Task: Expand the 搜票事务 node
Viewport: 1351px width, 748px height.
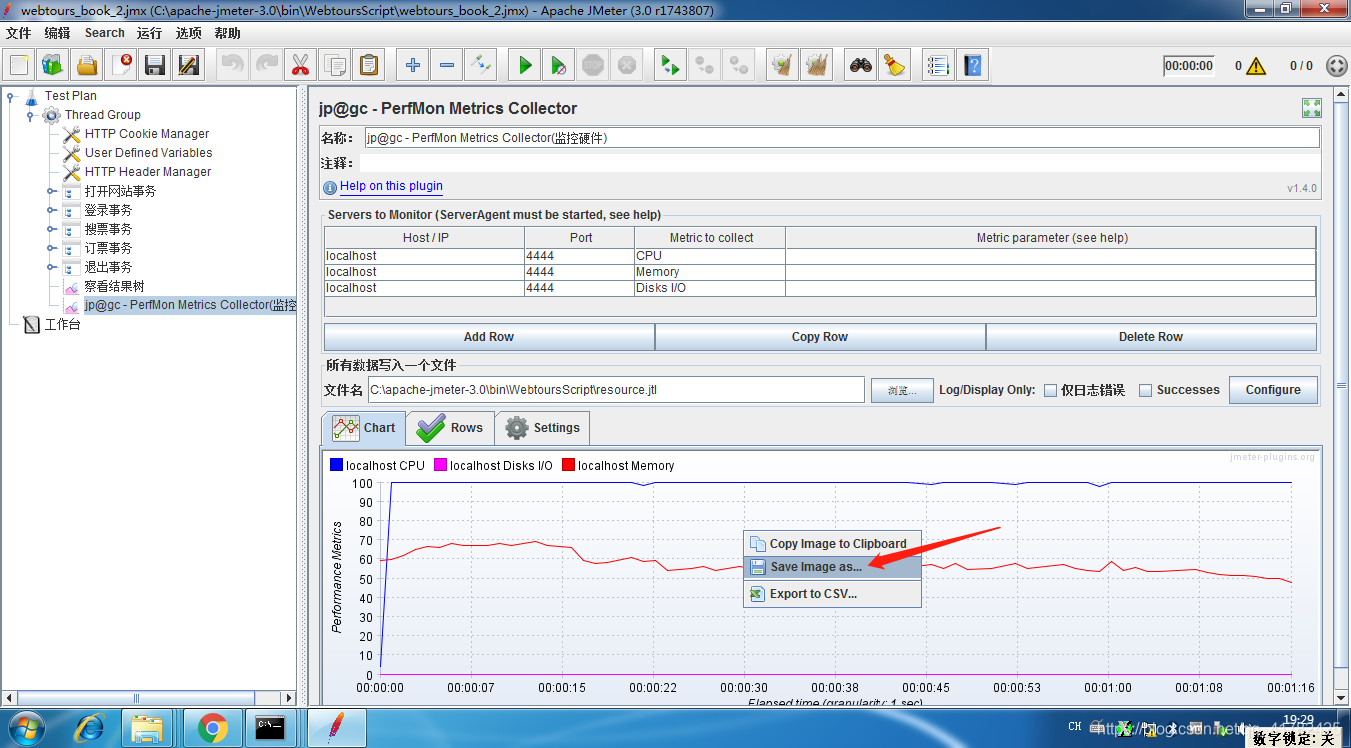Action: 51,229
